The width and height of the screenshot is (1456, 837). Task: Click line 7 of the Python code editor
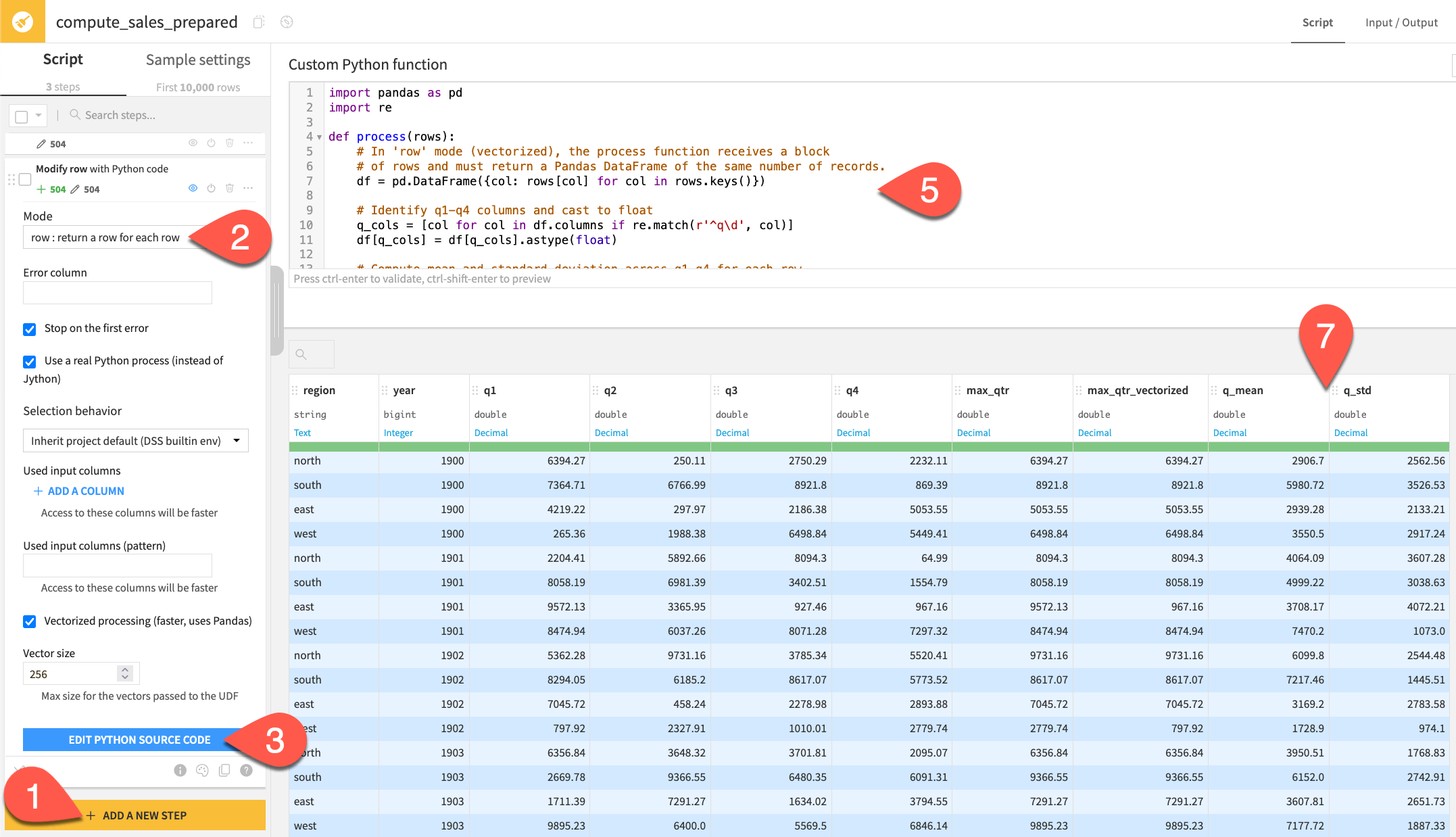[x=560, y=181]
